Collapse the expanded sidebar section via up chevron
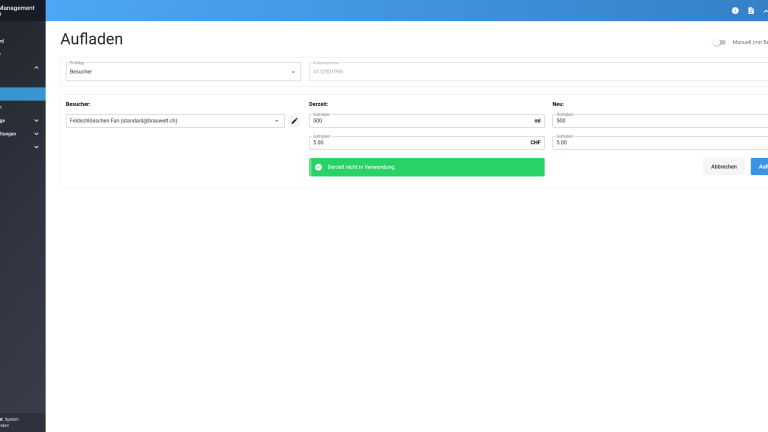This screenshot has height=432, width=768. click(x=36, y=67)
